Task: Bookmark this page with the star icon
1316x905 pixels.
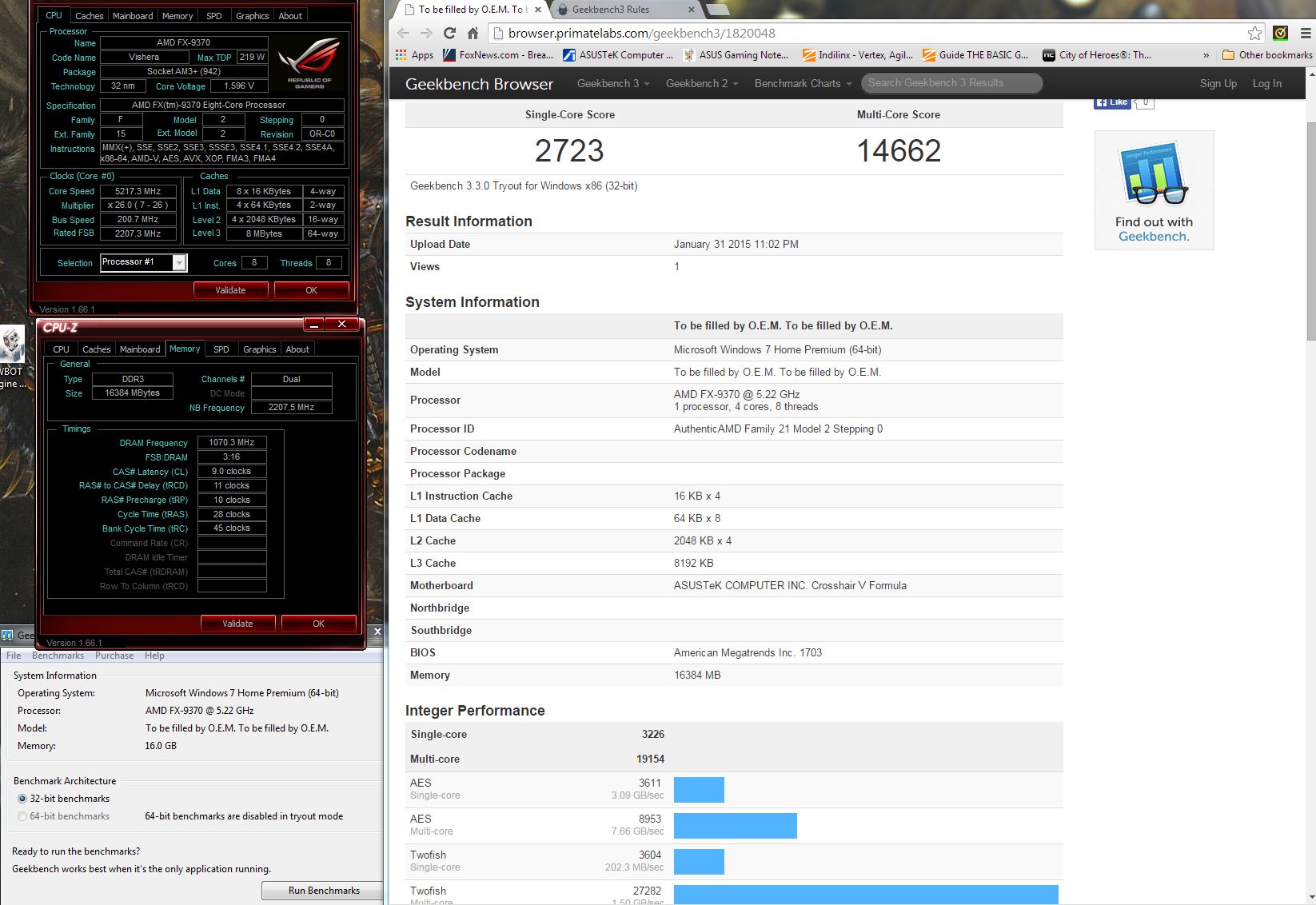Action: pos(1254,34)
